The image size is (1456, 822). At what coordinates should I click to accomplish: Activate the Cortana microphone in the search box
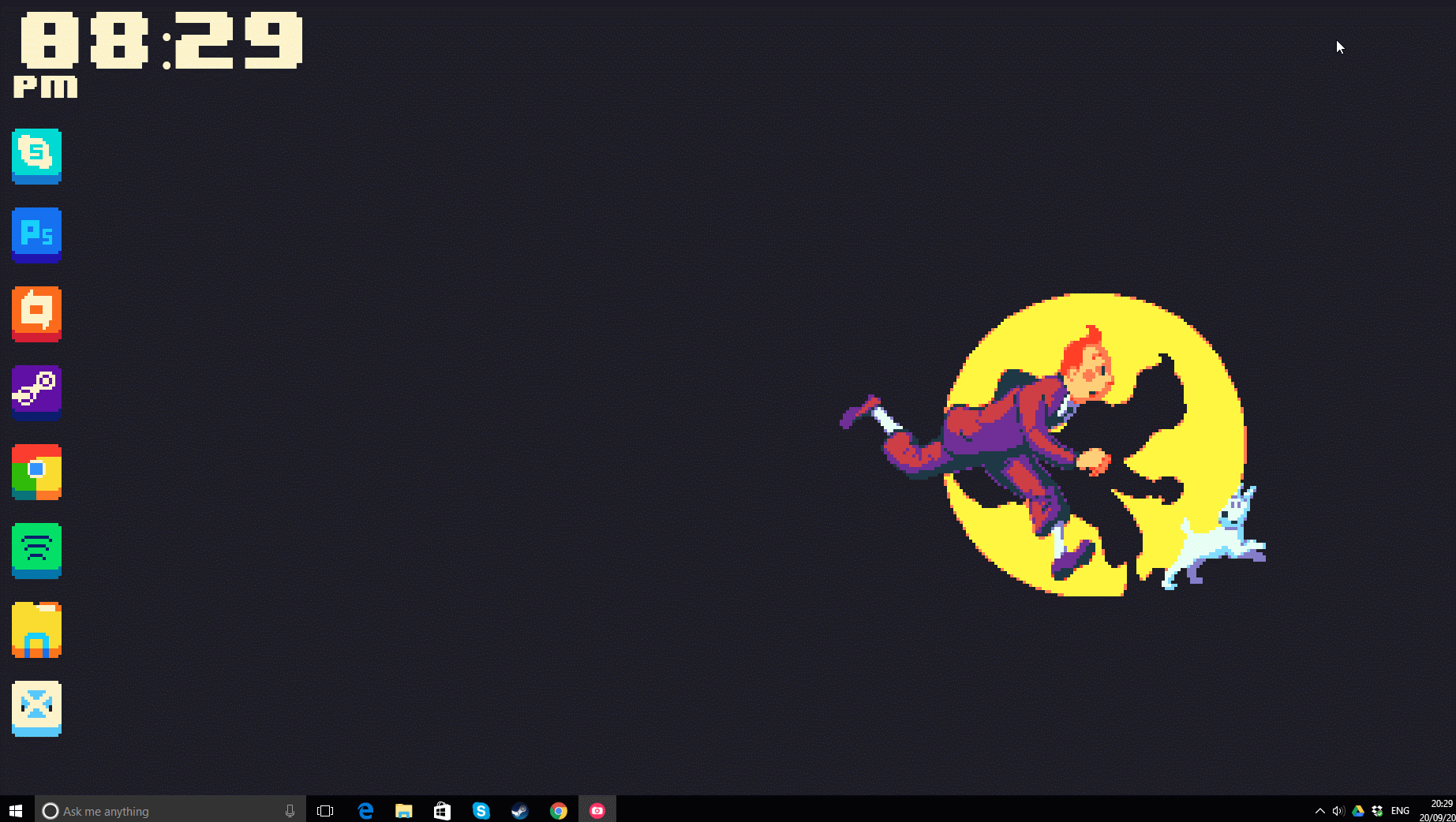(x=290, y=811)
